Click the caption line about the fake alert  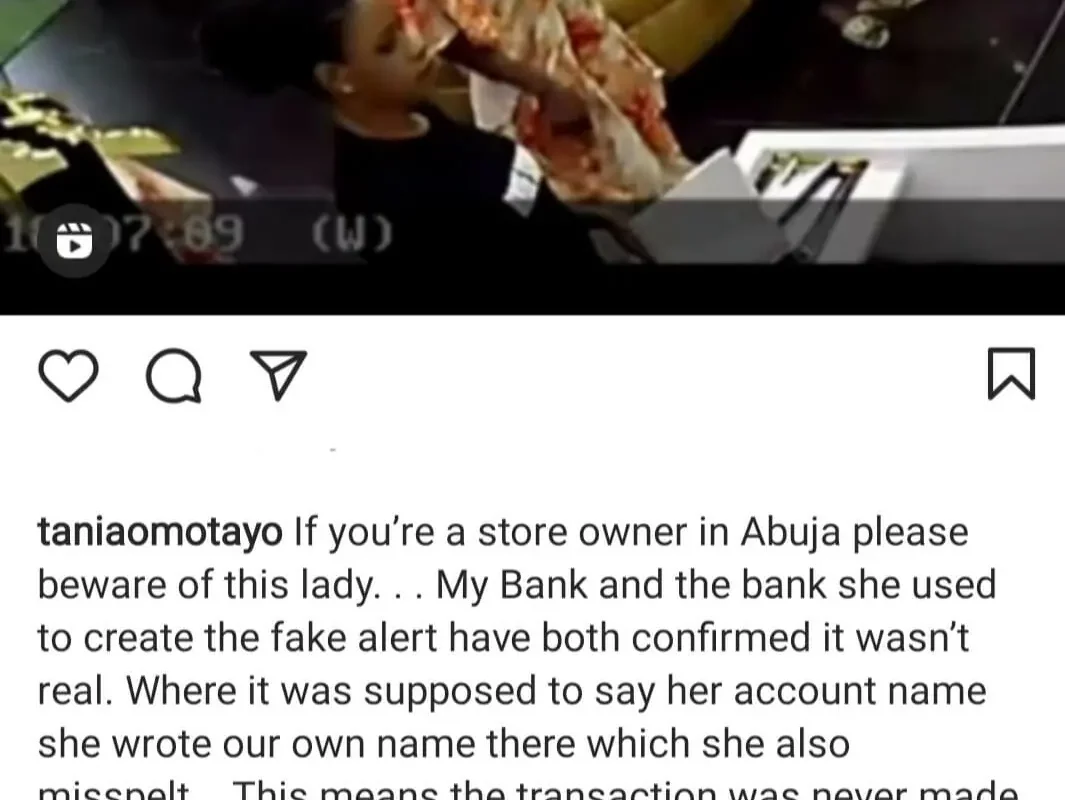click(503, 638)
